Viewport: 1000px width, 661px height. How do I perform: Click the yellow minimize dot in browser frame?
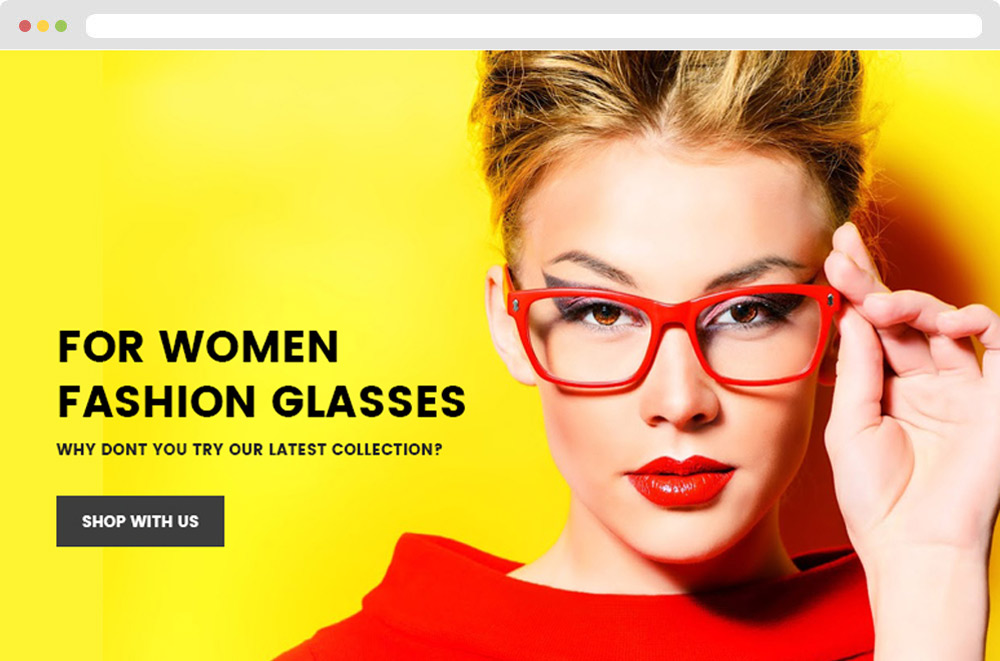(43, 26)
